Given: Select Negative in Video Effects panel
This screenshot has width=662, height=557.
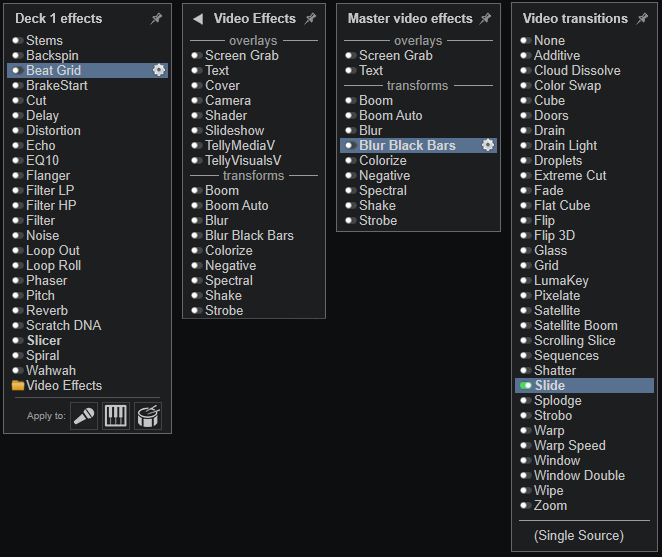Looking at the screenshot, I should pos(231,266).
